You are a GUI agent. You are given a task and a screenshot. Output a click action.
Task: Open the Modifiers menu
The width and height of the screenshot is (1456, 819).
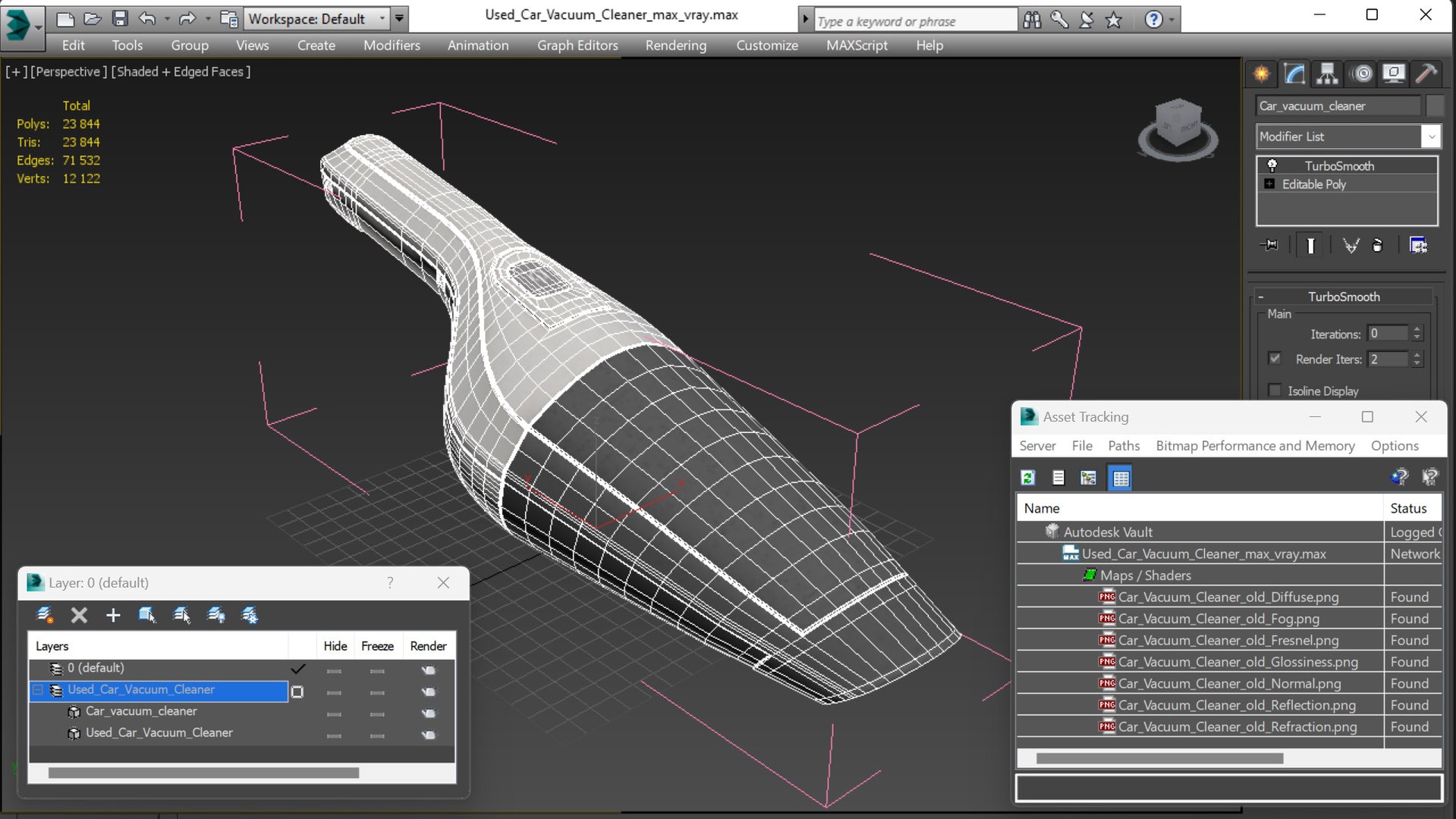point(392,45)
